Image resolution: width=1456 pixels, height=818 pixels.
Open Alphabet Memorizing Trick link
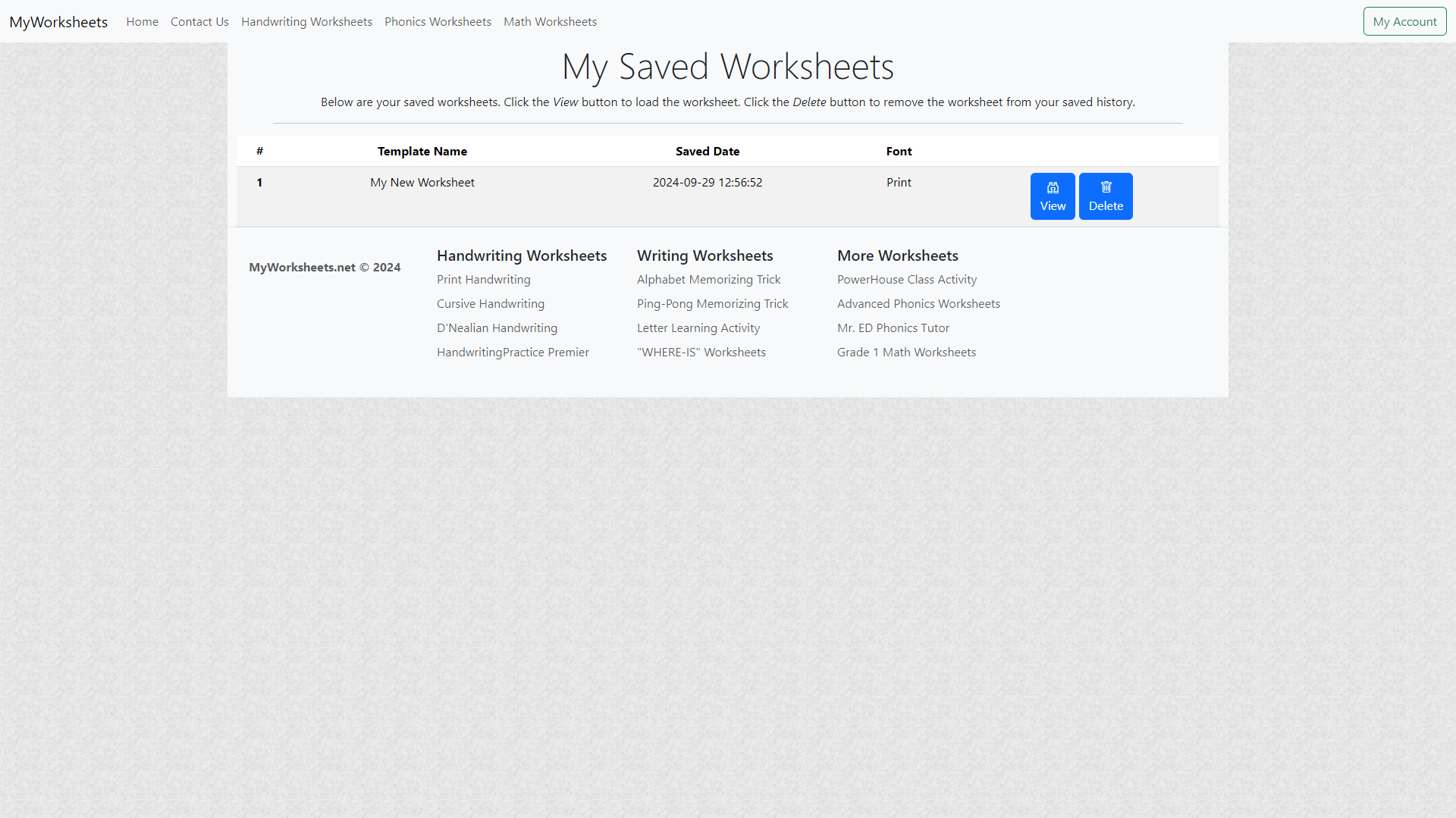[708, 280]
